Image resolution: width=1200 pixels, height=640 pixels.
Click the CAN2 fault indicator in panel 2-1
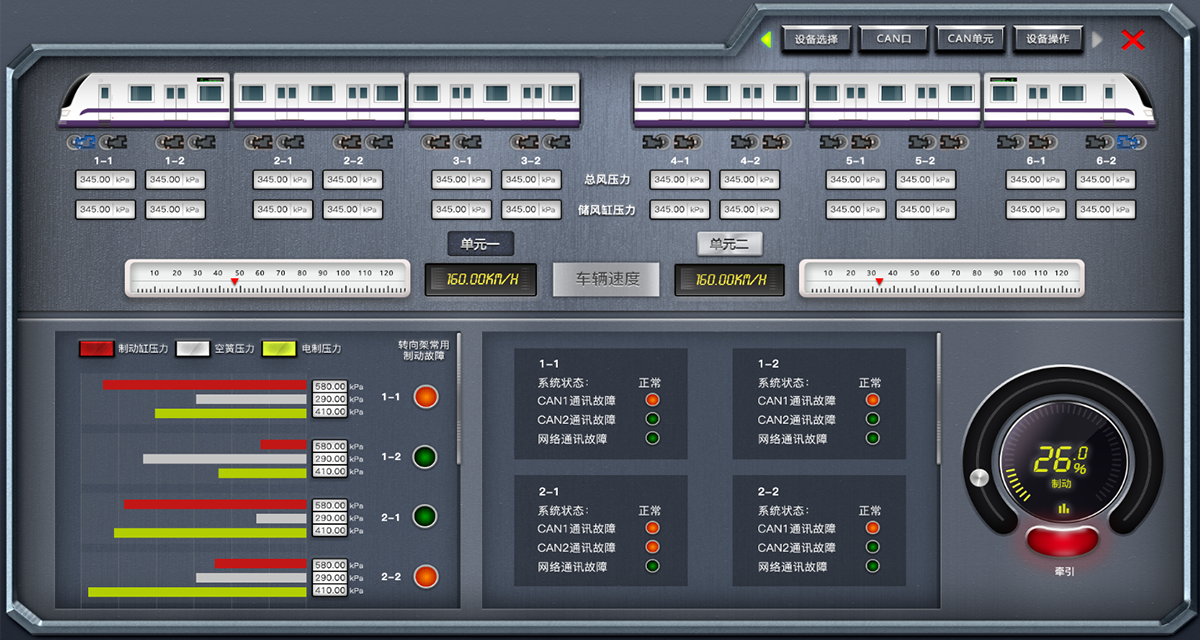[x=653, y=547]
